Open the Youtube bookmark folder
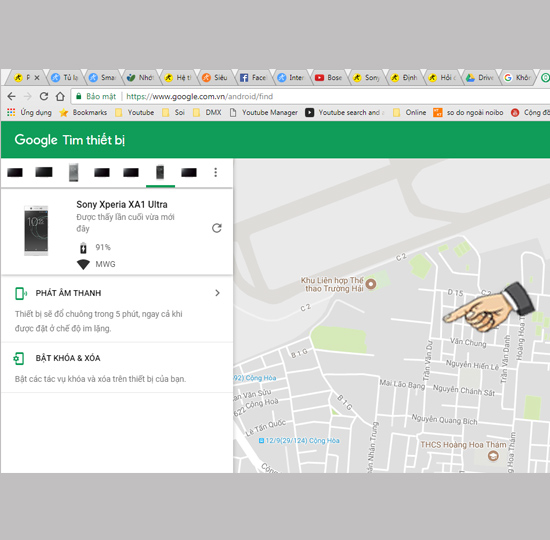This screenshot has height=540, width=550. [135, 112]
